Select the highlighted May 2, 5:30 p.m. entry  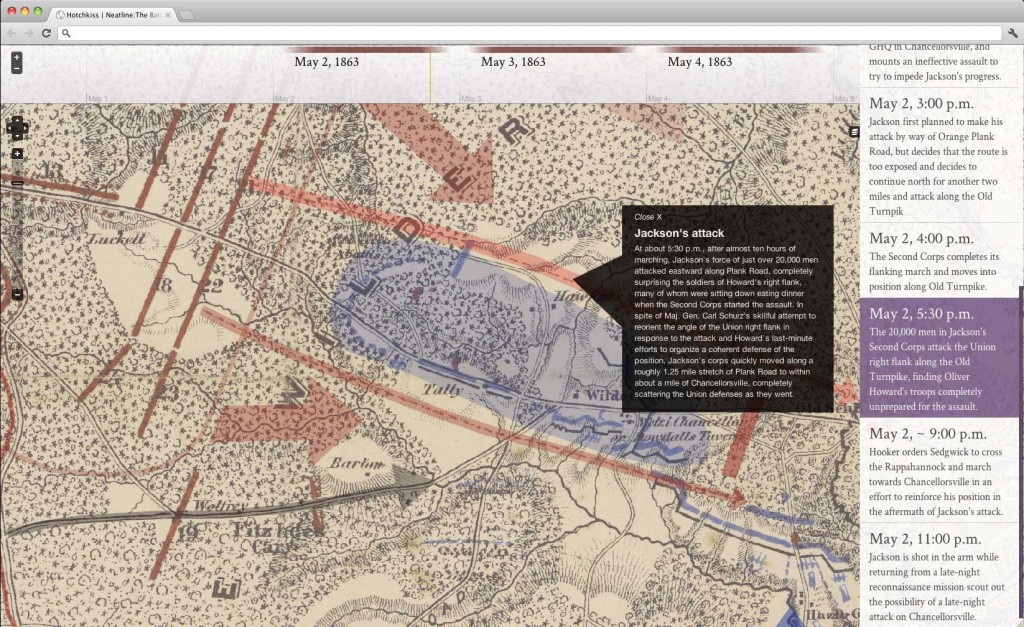tap(939, 359)
